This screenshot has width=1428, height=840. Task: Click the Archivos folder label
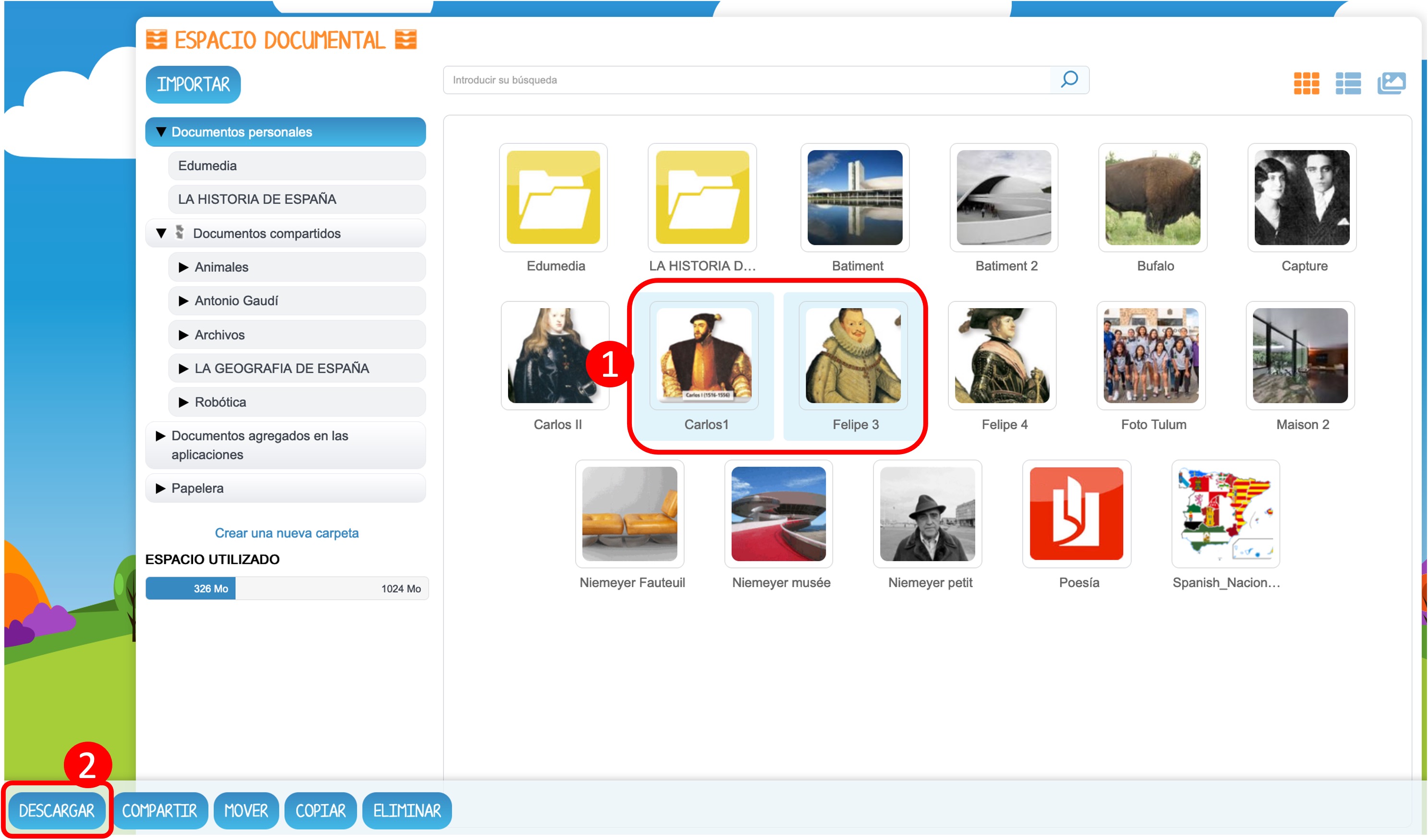(220, 335)
